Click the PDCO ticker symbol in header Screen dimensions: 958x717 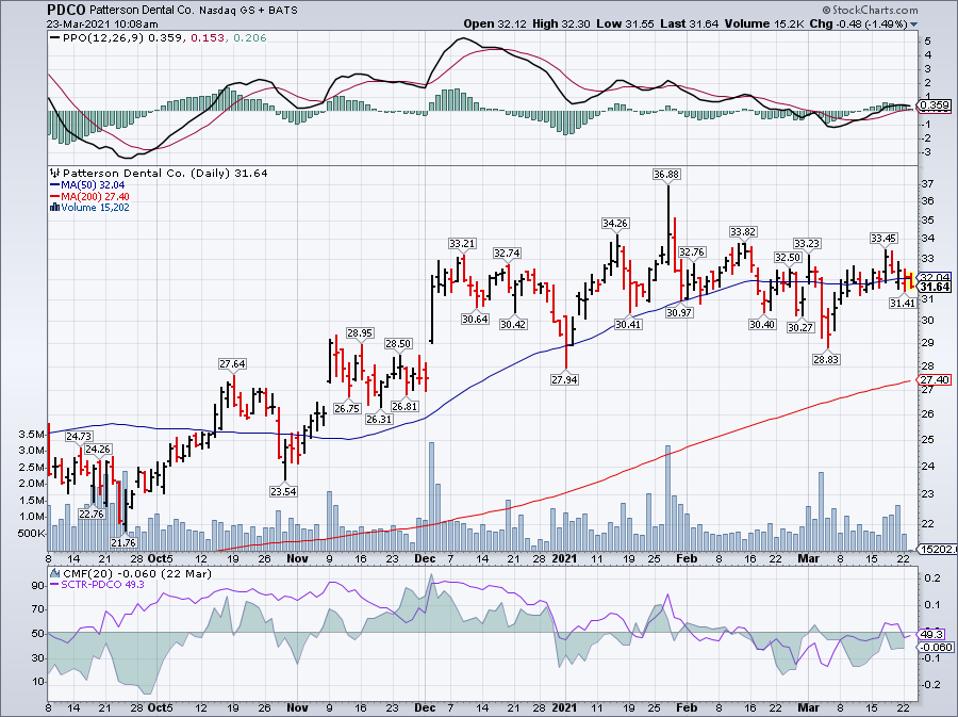point(67,10)
